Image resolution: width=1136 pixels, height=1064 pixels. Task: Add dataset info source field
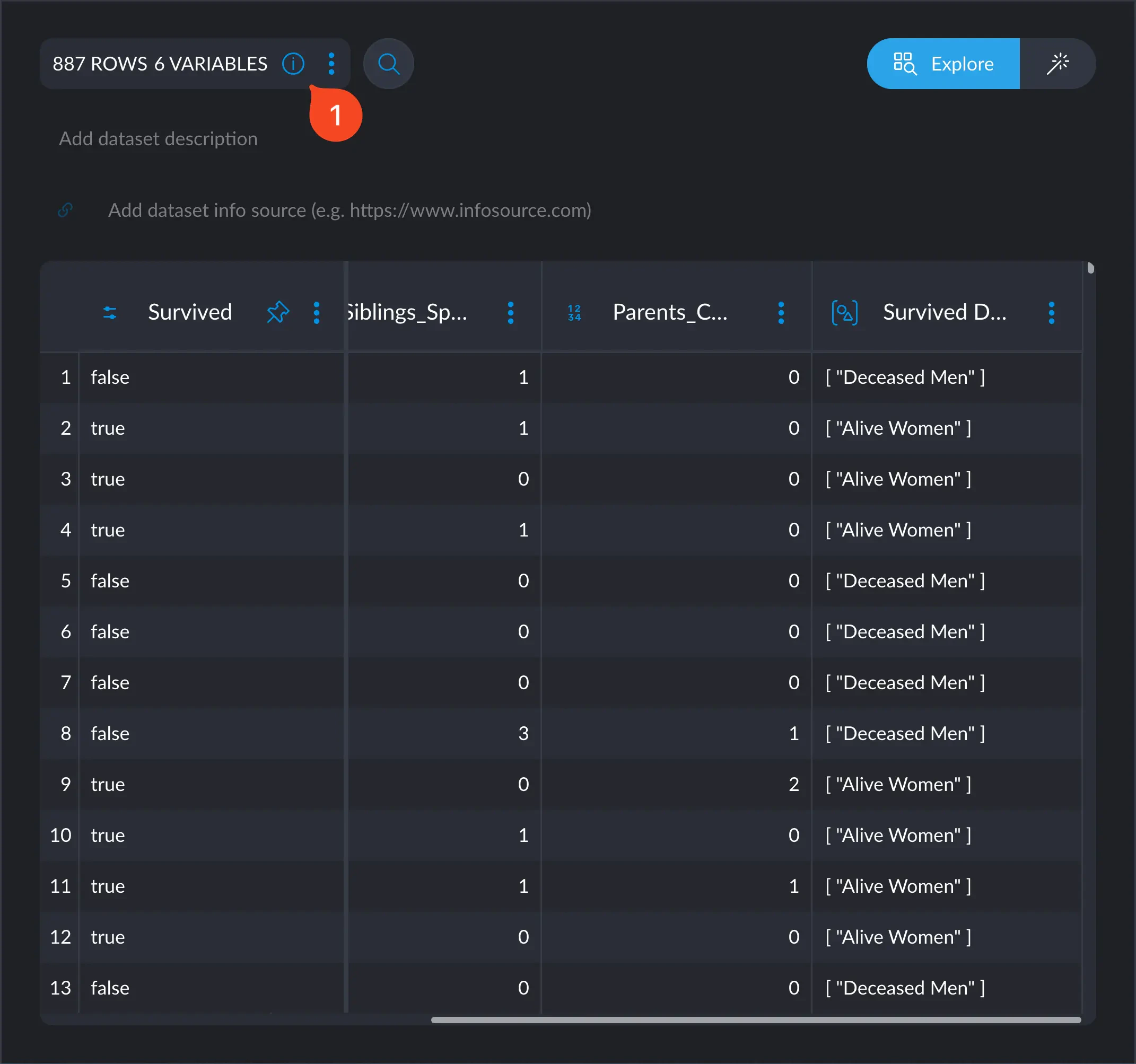coord(349,210)
